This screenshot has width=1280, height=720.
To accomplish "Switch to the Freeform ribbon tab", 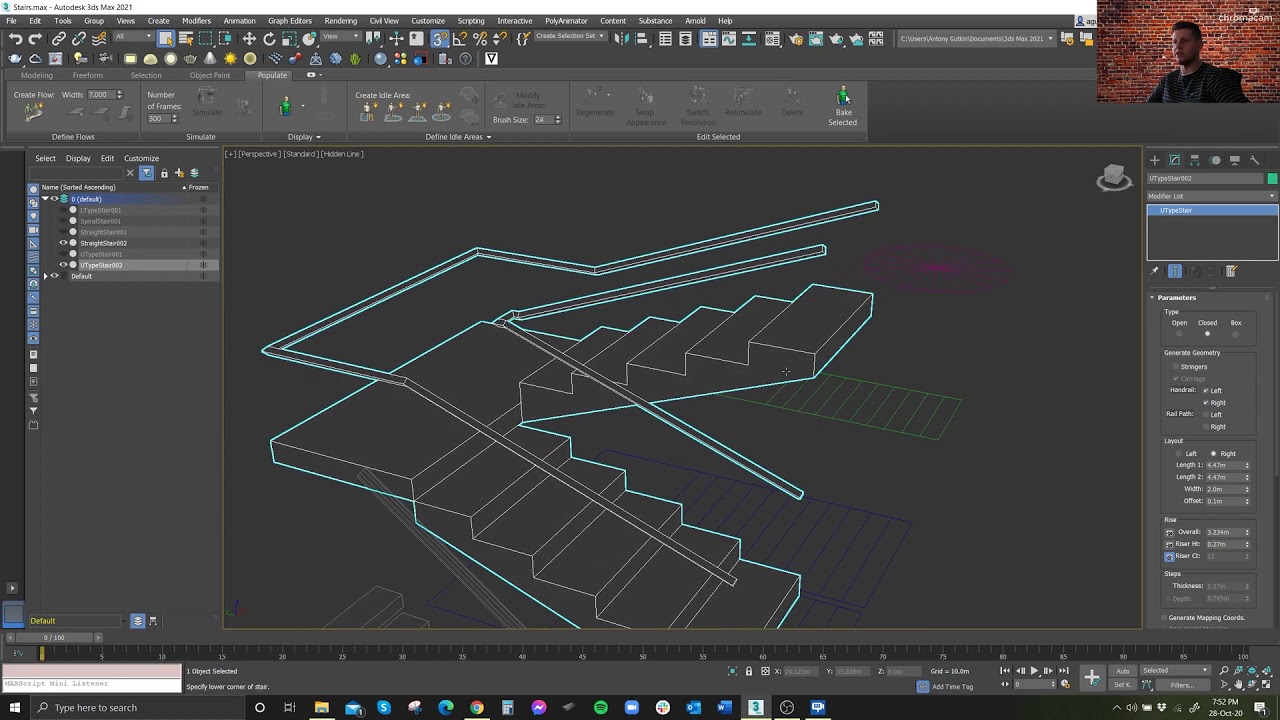I will pyautogui.click(x=87, y=75).
